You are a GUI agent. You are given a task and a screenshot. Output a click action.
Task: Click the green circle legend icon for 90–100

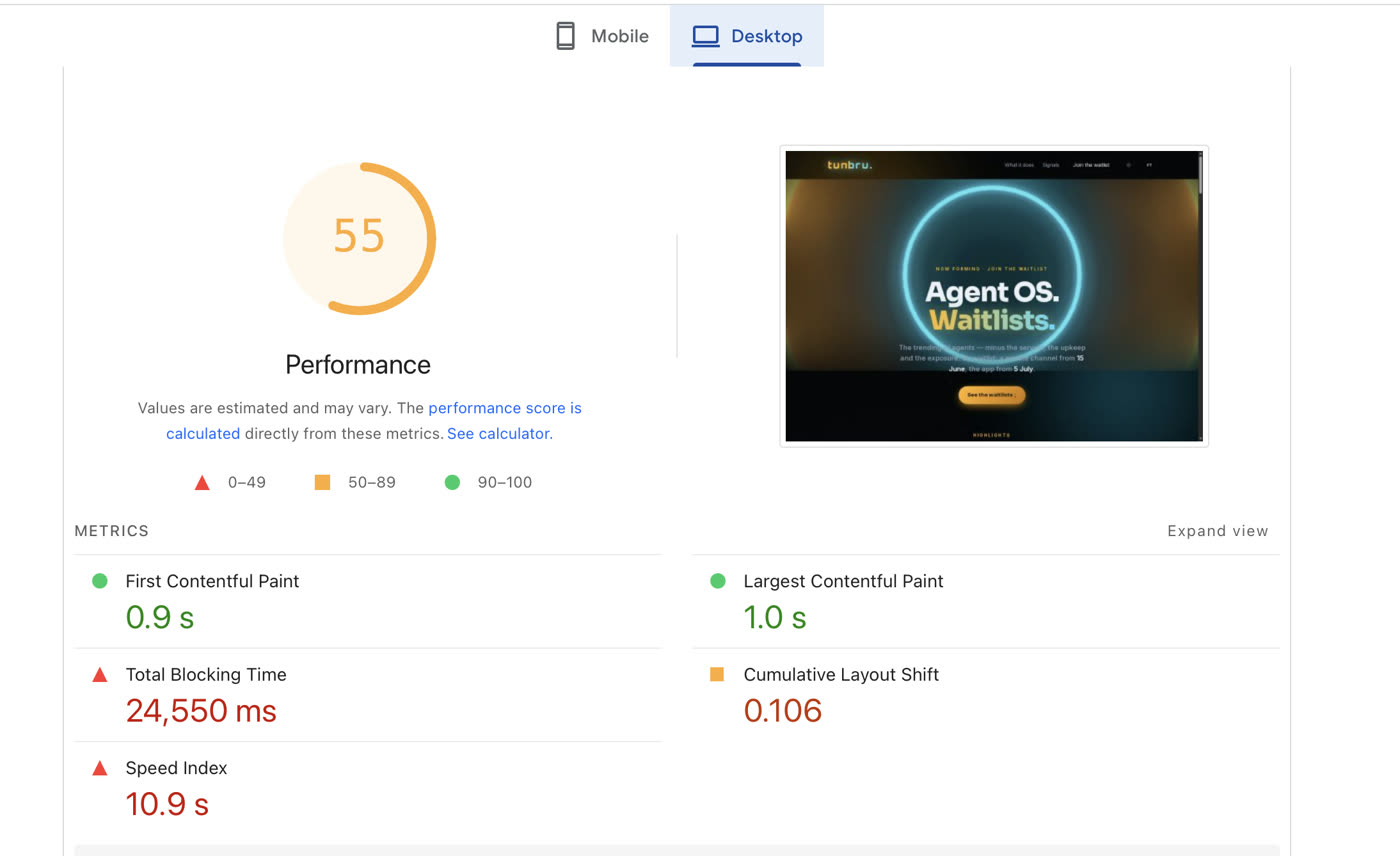[x=452, y=482]
